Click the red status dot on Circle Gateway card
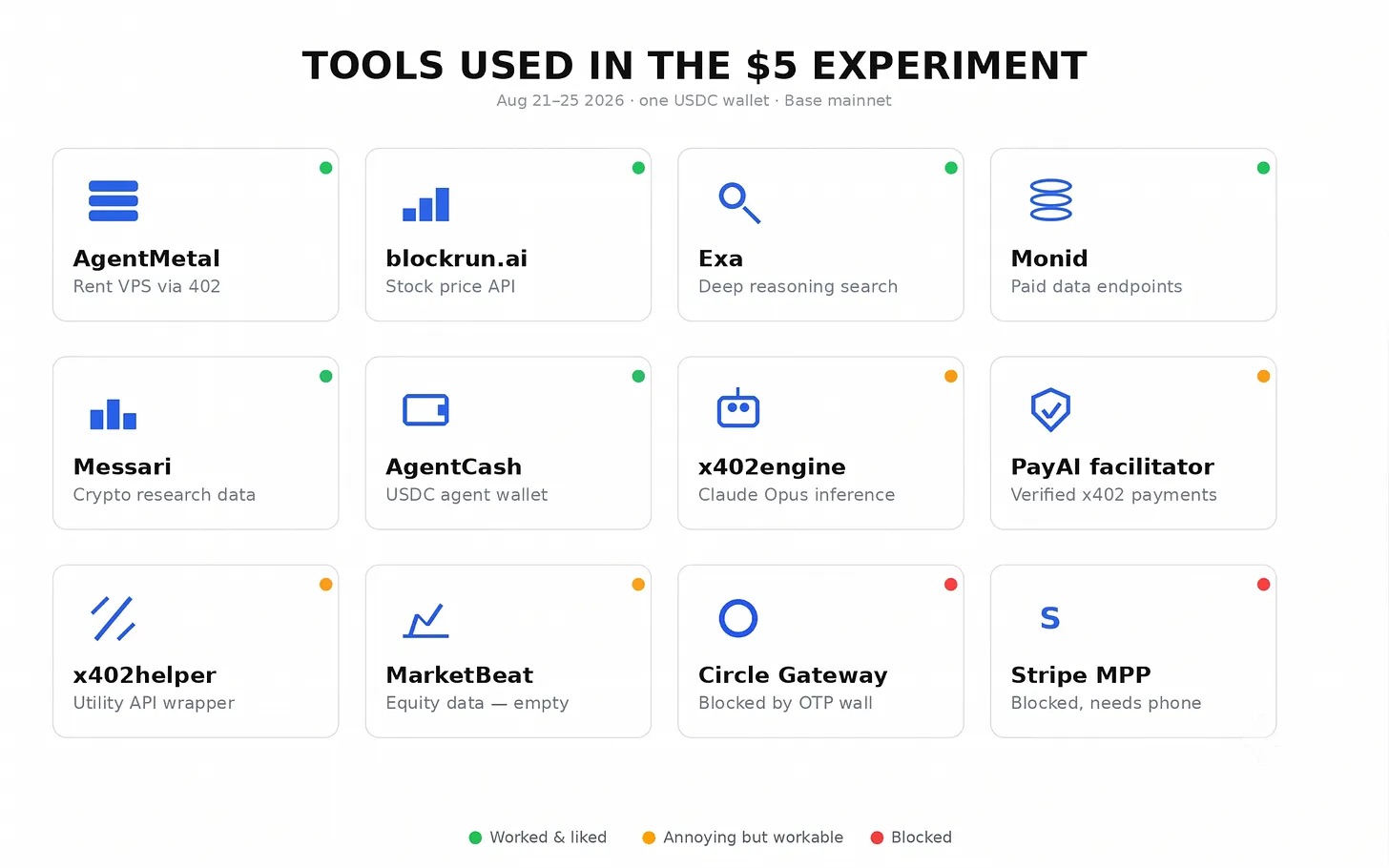 pos(951,585)
